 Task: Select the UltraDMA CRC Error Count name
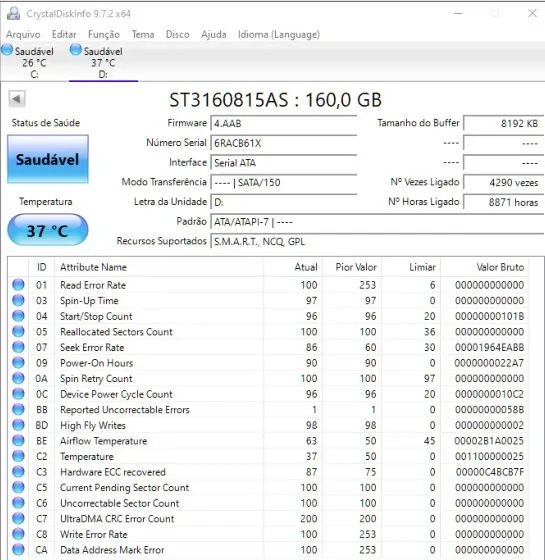coord(117,519)
